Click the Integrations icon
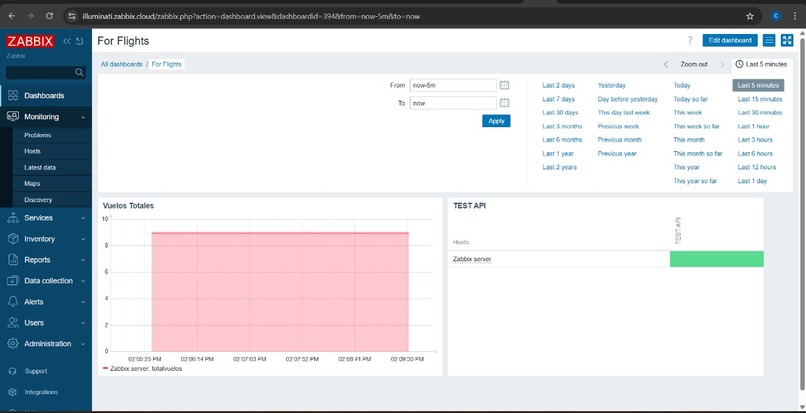The image size is (806, 413). point(13,392)
